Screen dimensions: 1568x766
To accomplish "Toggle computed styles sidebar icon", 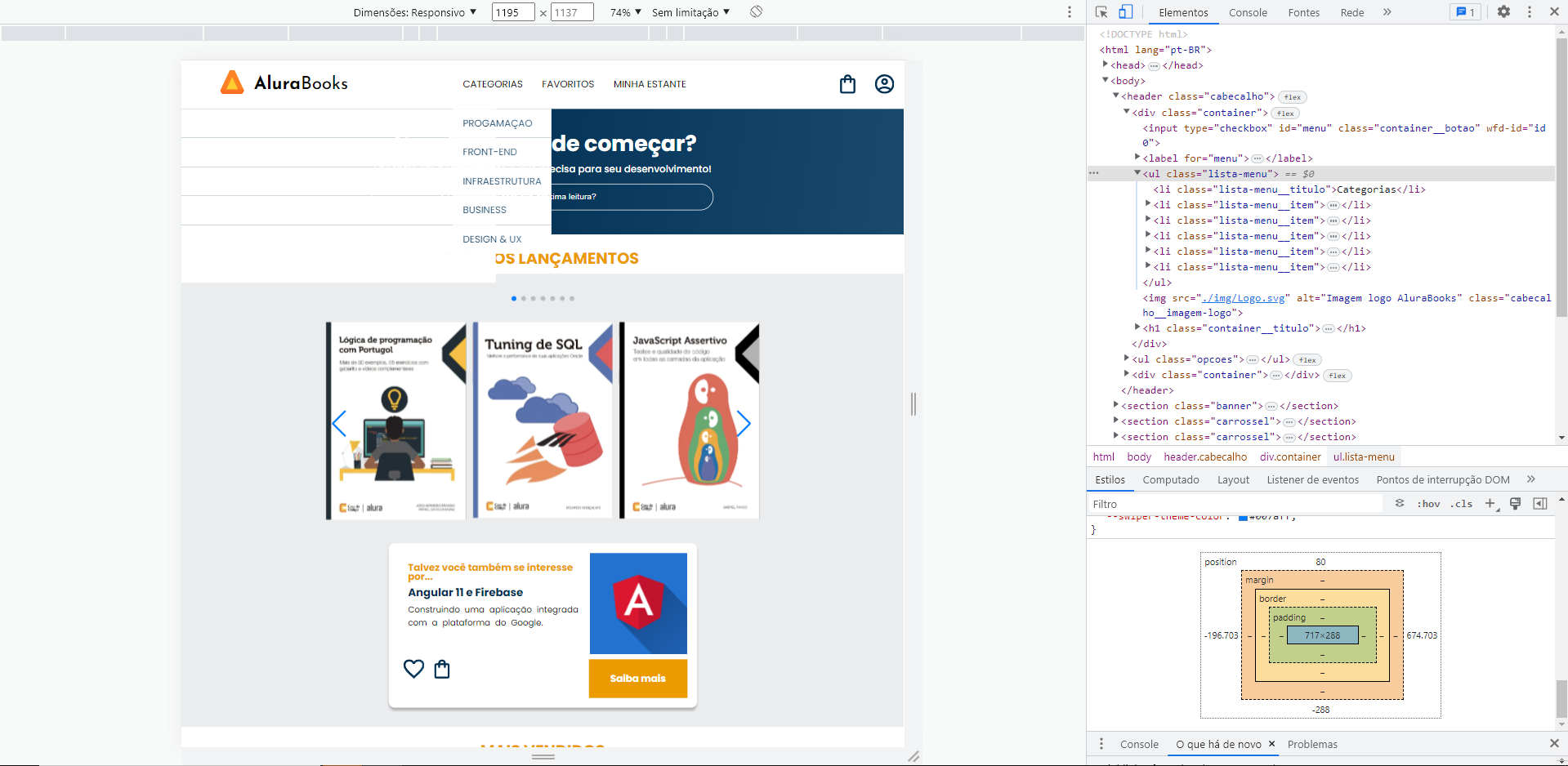I will (1540, 504).
